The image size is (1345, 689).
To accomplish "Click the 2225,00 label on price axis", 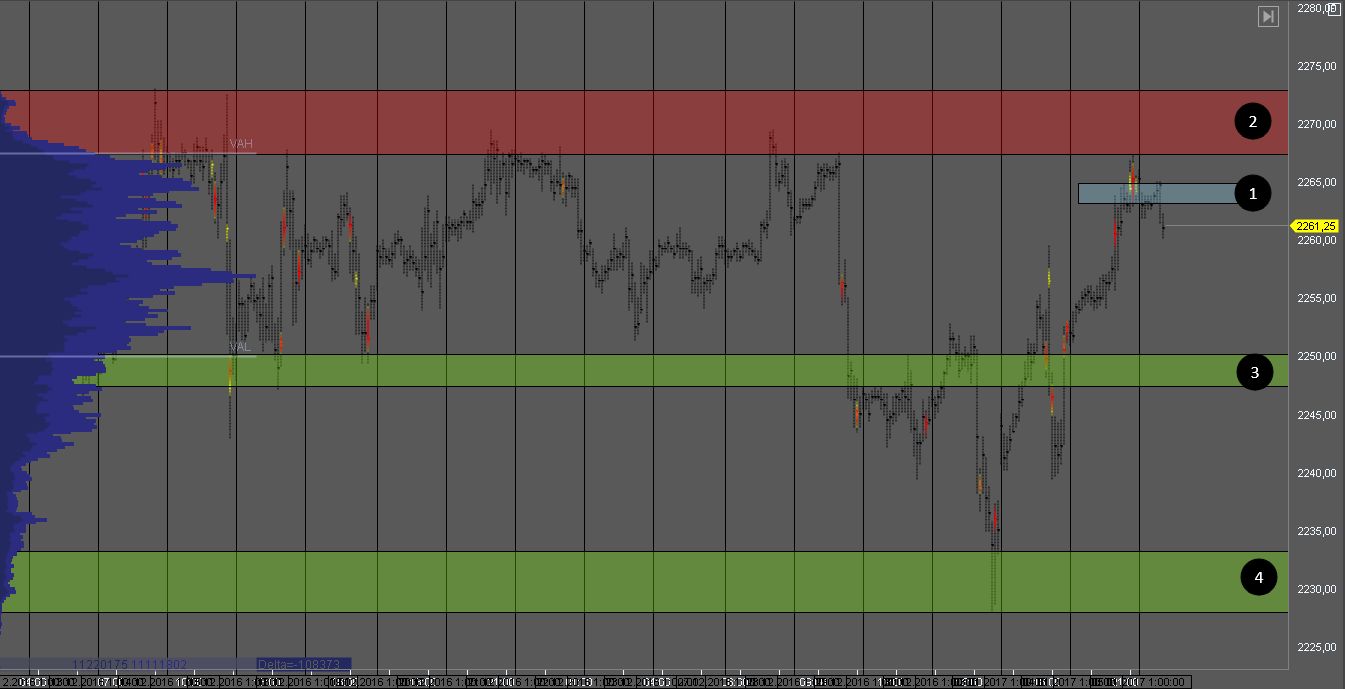I will (1316, 647).
